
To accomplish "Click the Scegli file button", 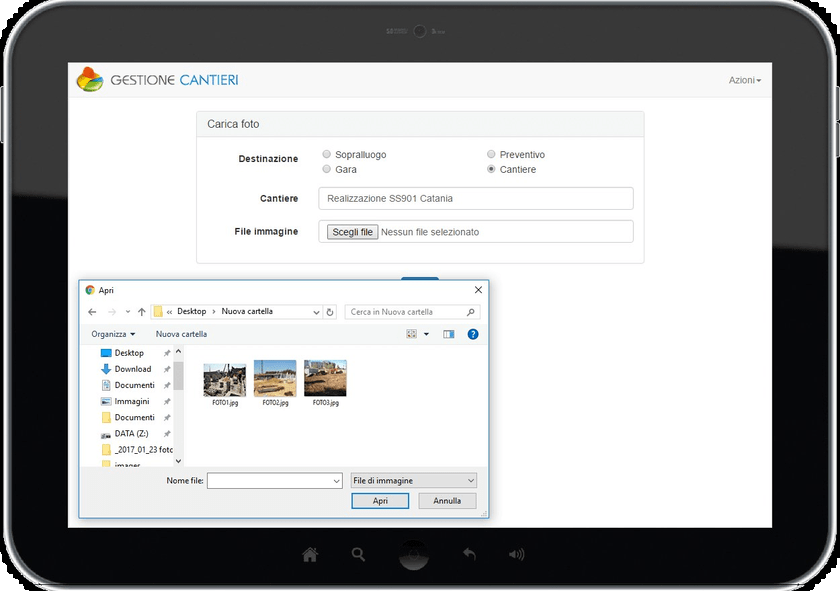I will point(353,232).
